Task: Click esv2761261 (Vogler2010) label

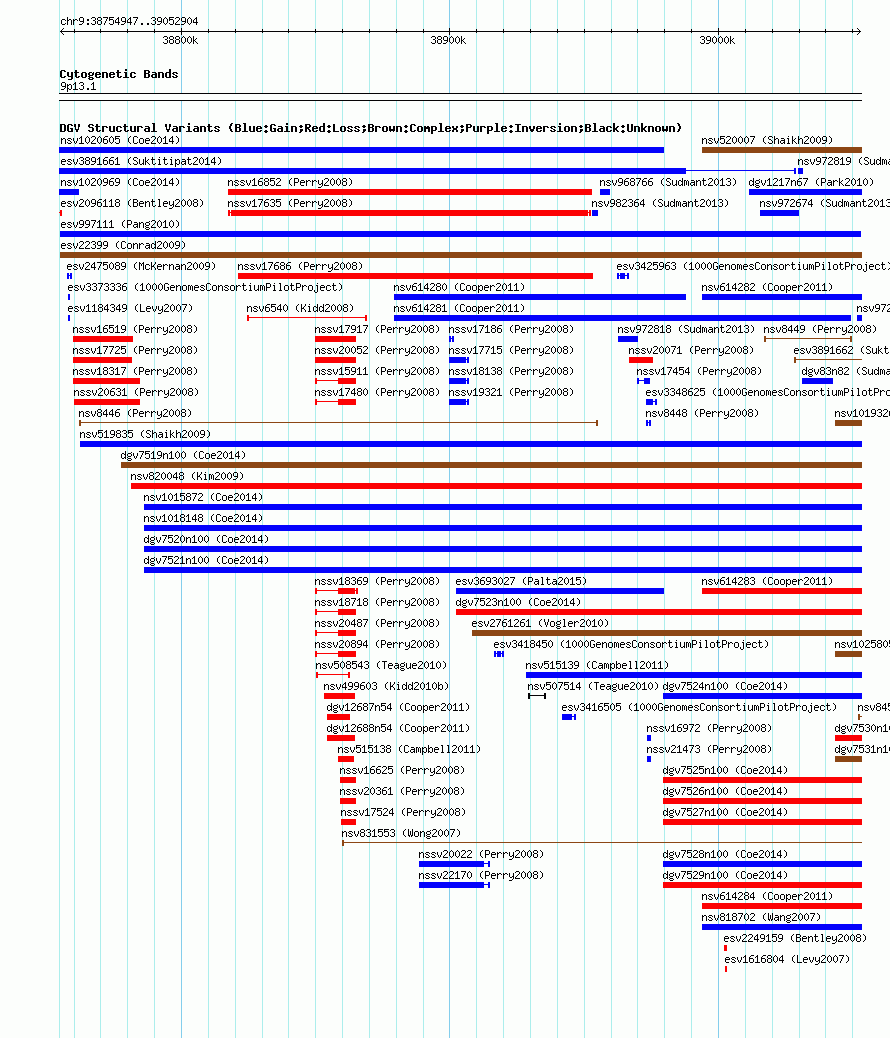Action: (540, 624)
